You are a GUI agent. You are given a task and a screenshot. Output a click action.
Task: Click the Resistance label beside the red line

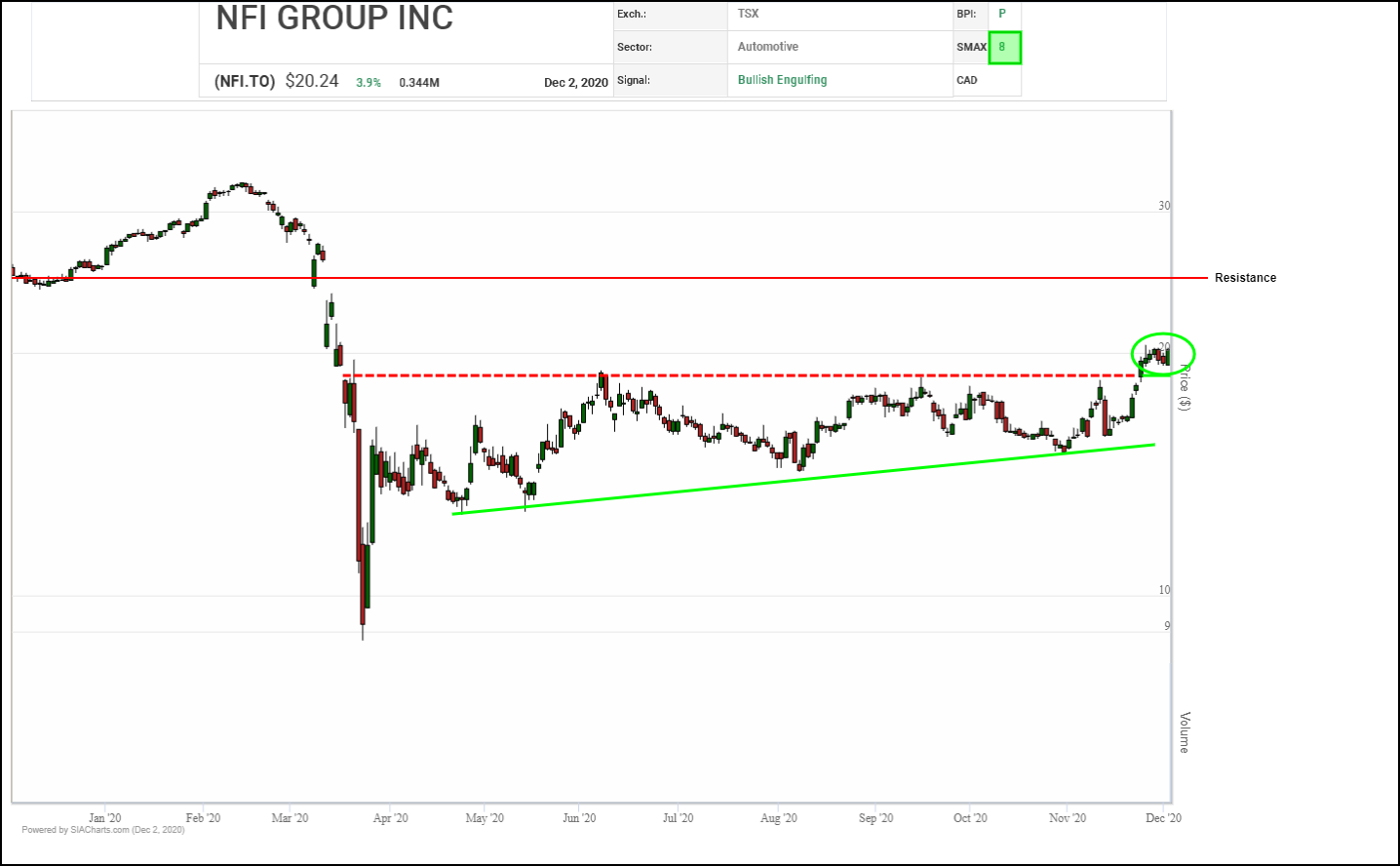1245,278
